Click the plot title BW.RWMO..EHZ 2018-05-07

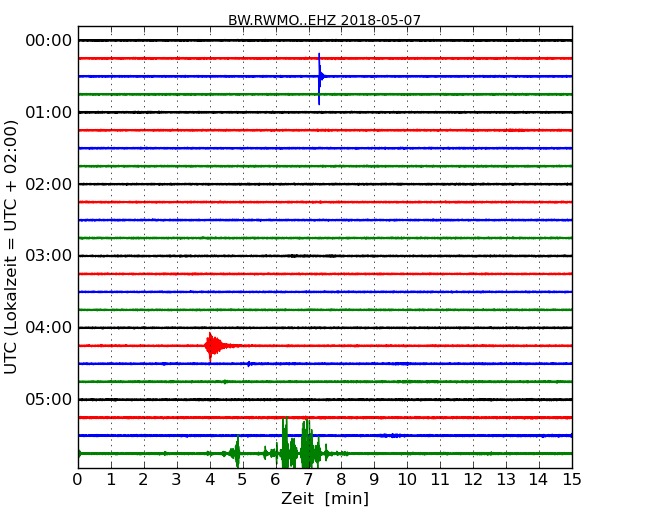click(x=324, y=20)
